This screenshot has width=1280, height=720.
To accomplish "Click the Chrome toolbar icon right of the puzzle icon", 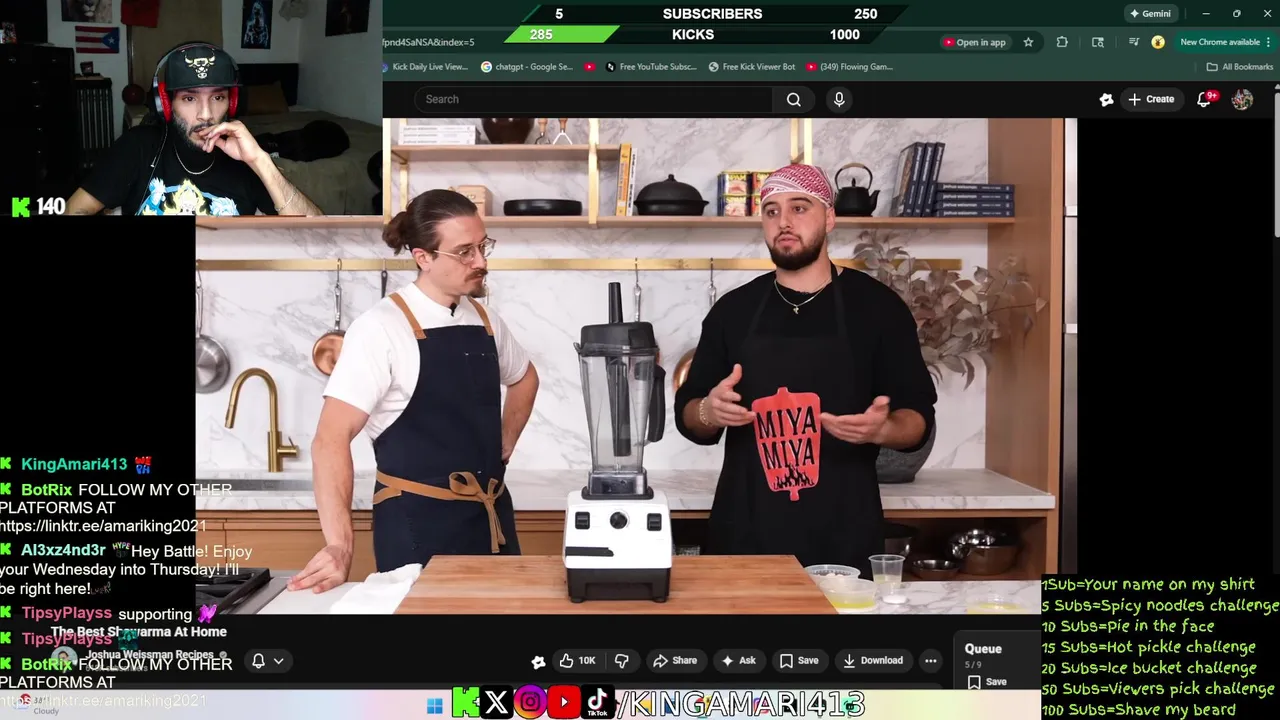I will tap(1098, 42).
